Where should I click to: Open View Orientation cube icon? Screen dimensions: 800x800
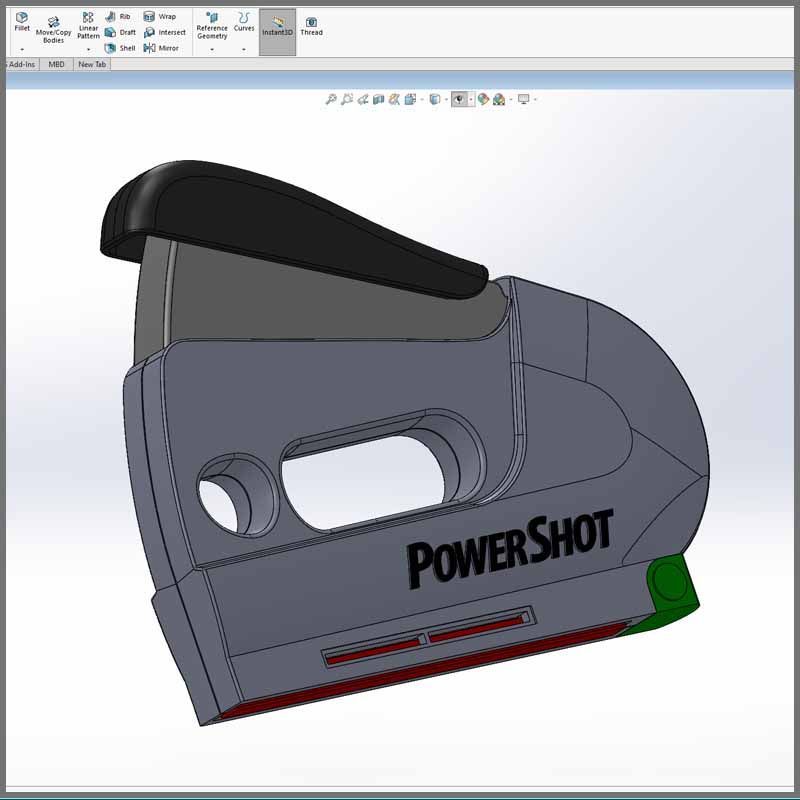(410, 99)
